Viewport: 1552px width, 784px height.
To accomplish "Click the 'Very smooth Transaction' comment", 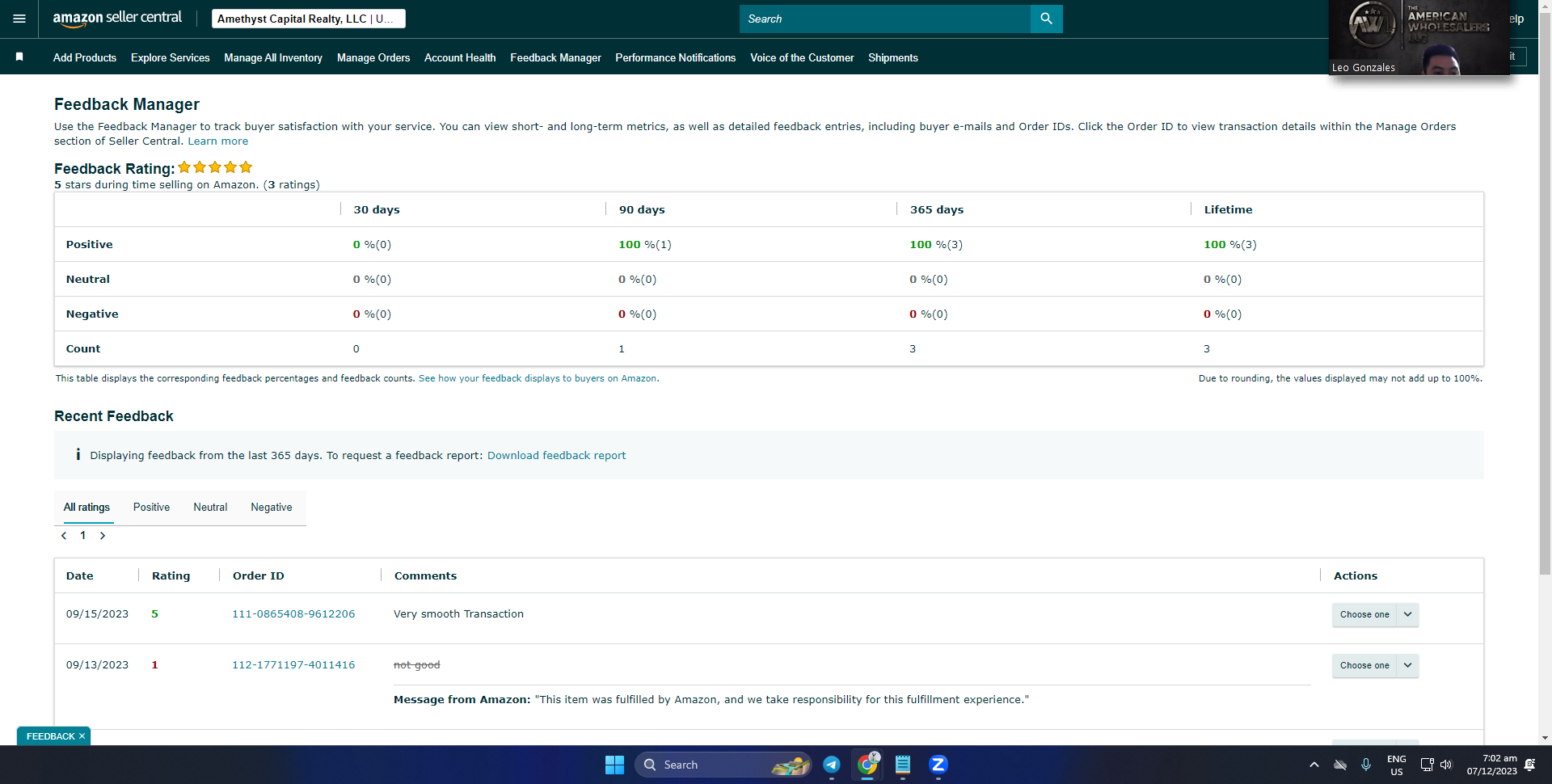I will click(x=458, y=614).
